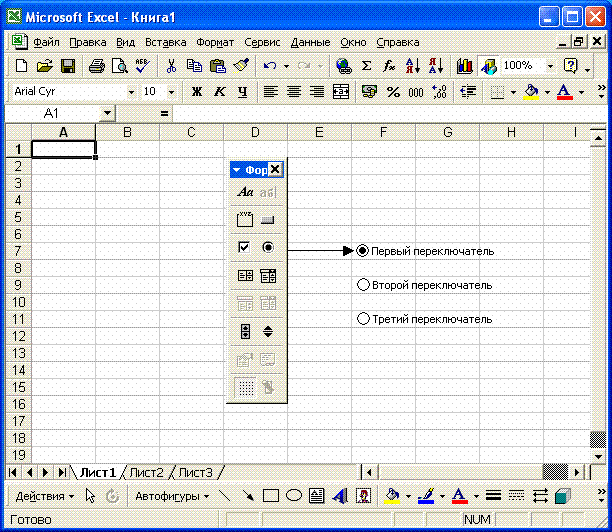Open the Сервис menu
This screenshot has height=532, width=612.
(x=262, y=42)
